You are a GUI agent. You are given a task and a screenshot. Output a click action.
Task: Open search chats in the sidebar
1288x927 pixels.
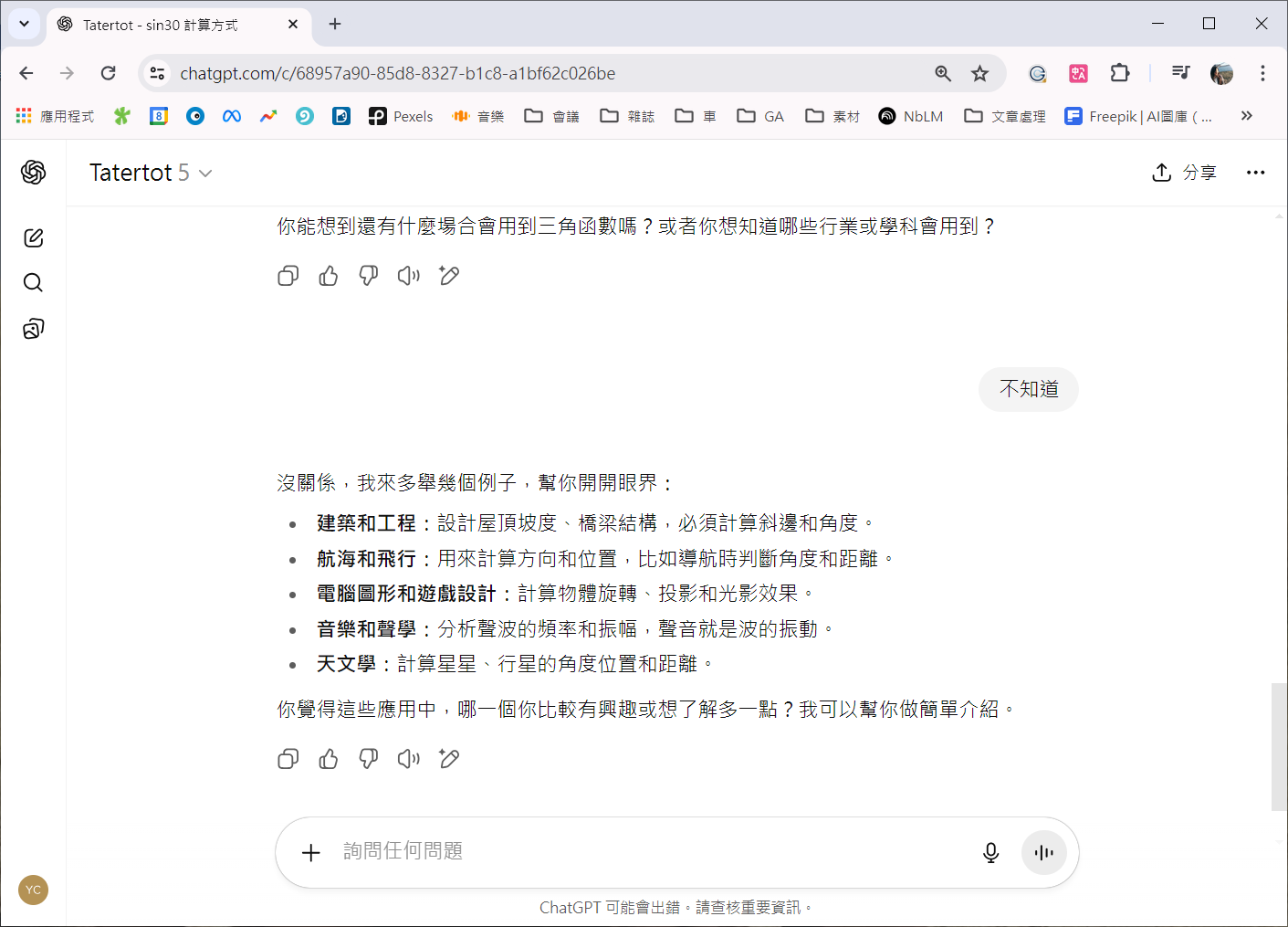(x=34, y=283)
